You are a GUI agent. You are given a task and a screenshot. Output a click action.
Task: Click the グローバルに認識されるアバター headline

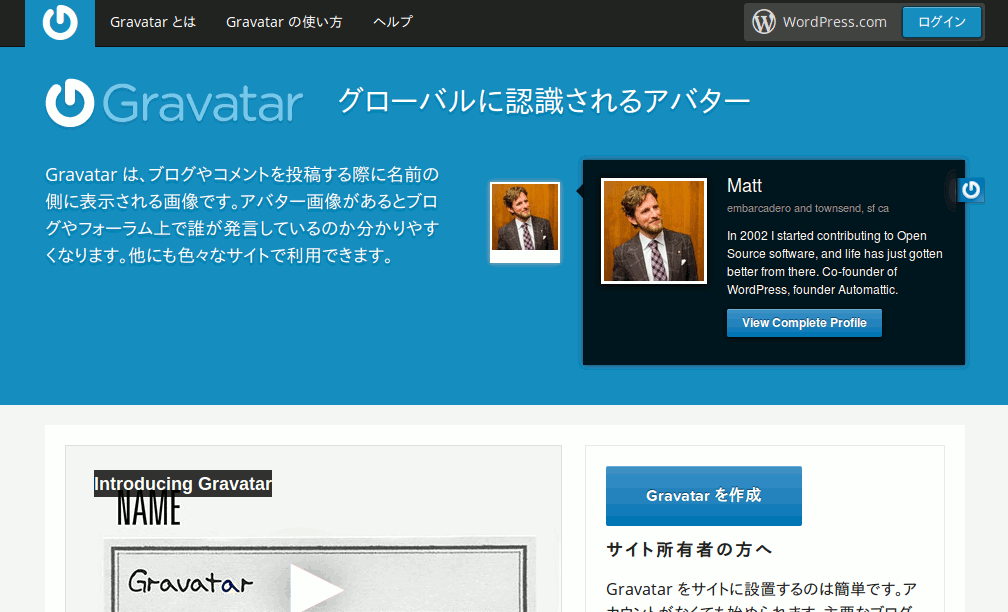tap(544, 101)
